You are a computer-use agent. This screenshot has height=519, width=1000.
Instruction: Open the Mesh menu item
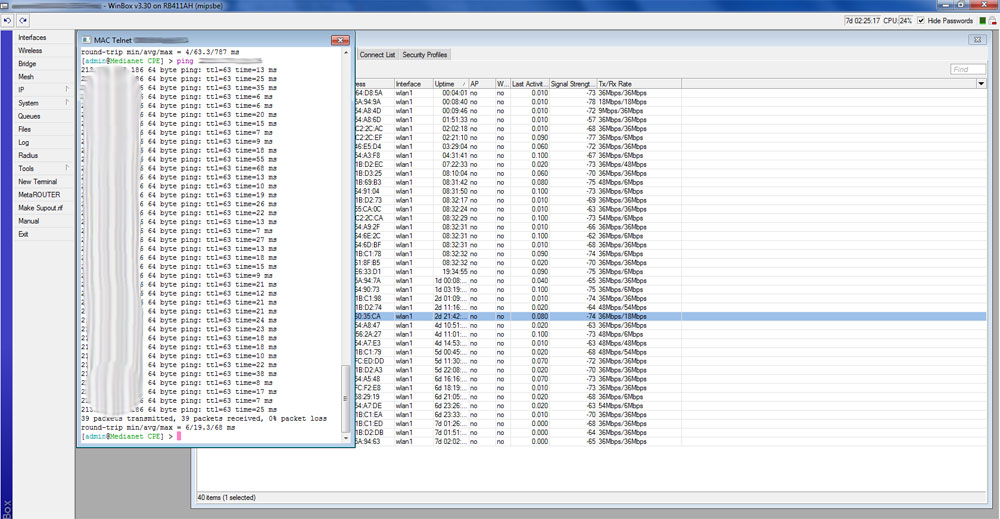click(26, 77)
